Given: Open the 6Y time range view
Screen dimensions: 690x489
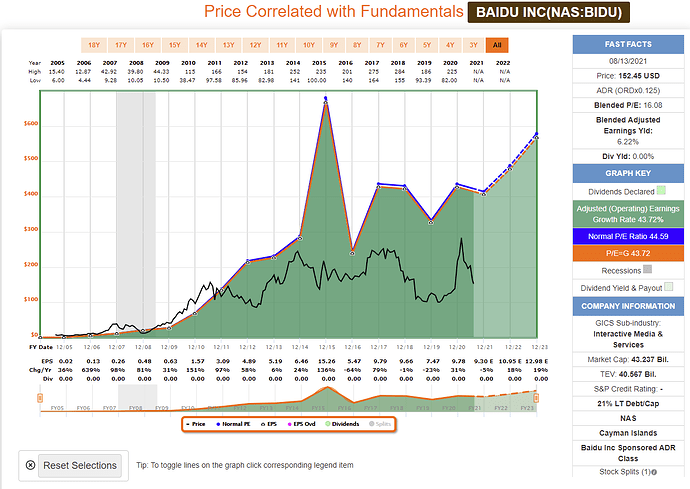Looking at the screenshot, I should click(x=404, y=45).
